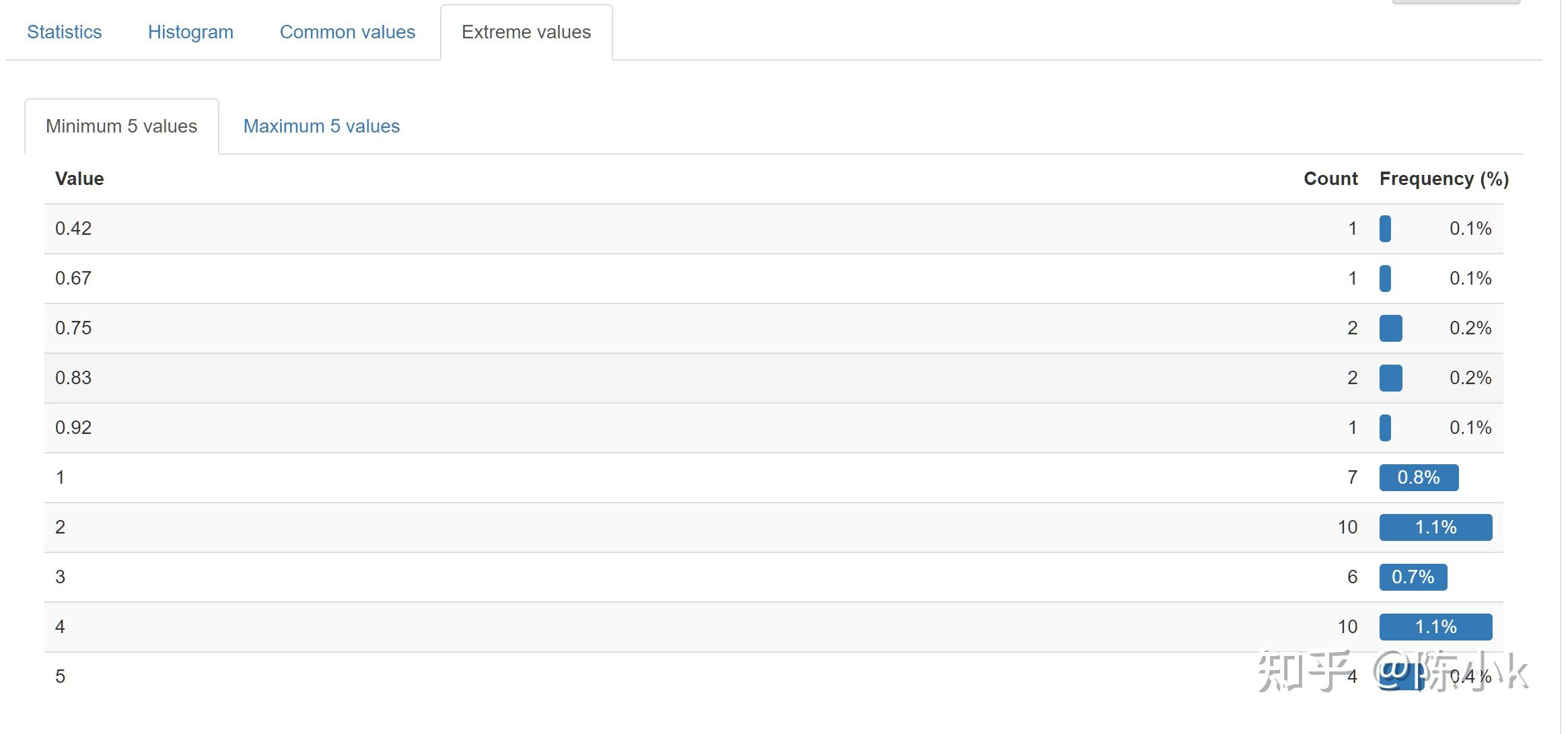1568x734 pixels.
Task: Click the 0.7% frequency bar
Action: [x=1413, y=577]
